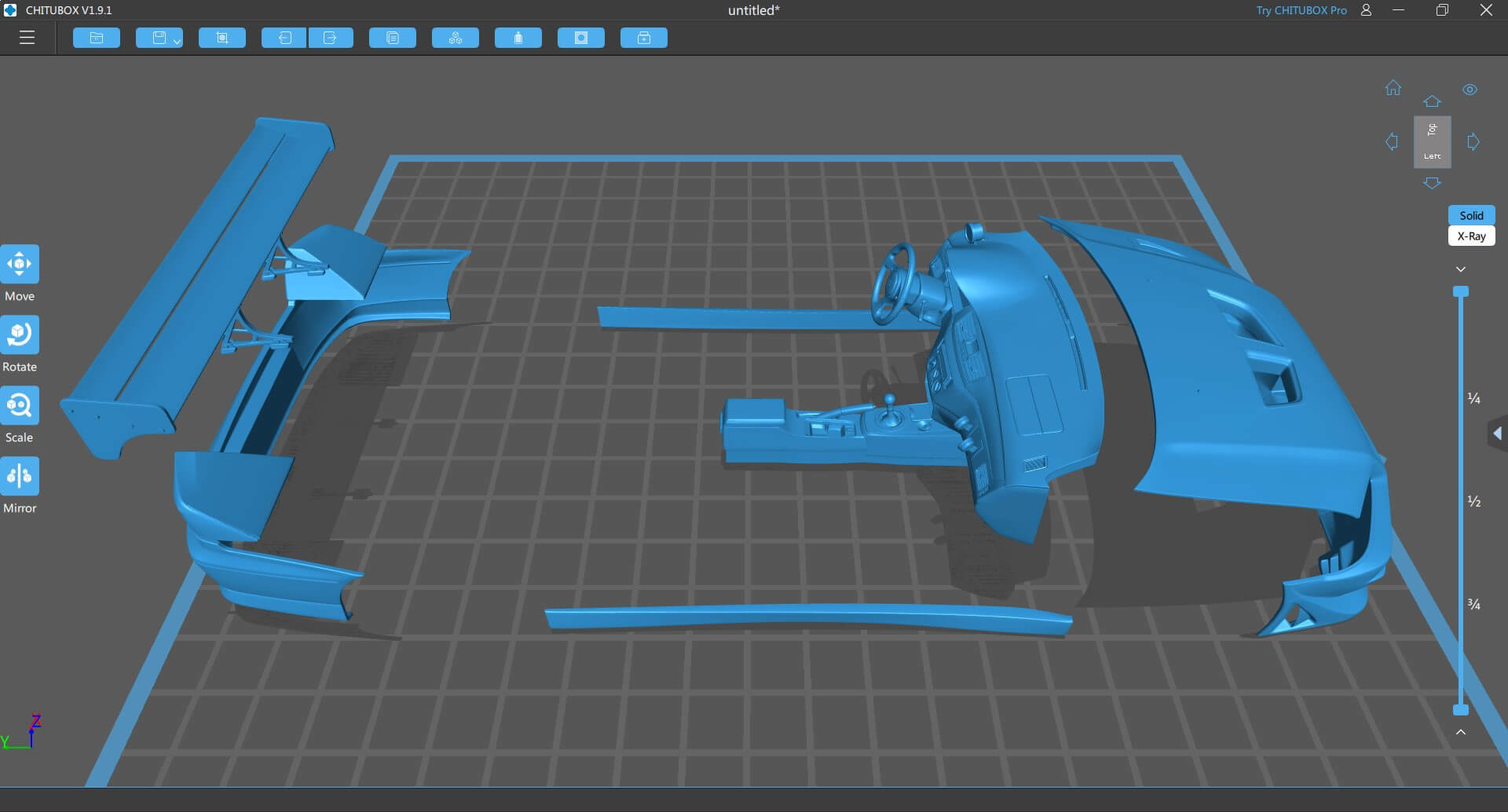Click the Undo arrow button
1508x812 pixels.
tap(284, 38)
